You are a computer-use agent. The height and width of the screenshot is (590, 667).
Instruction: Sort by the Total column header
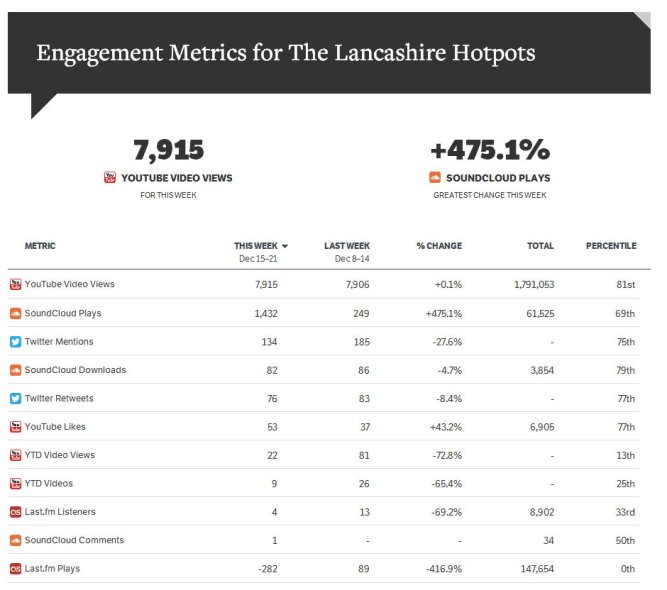[540, 246]
